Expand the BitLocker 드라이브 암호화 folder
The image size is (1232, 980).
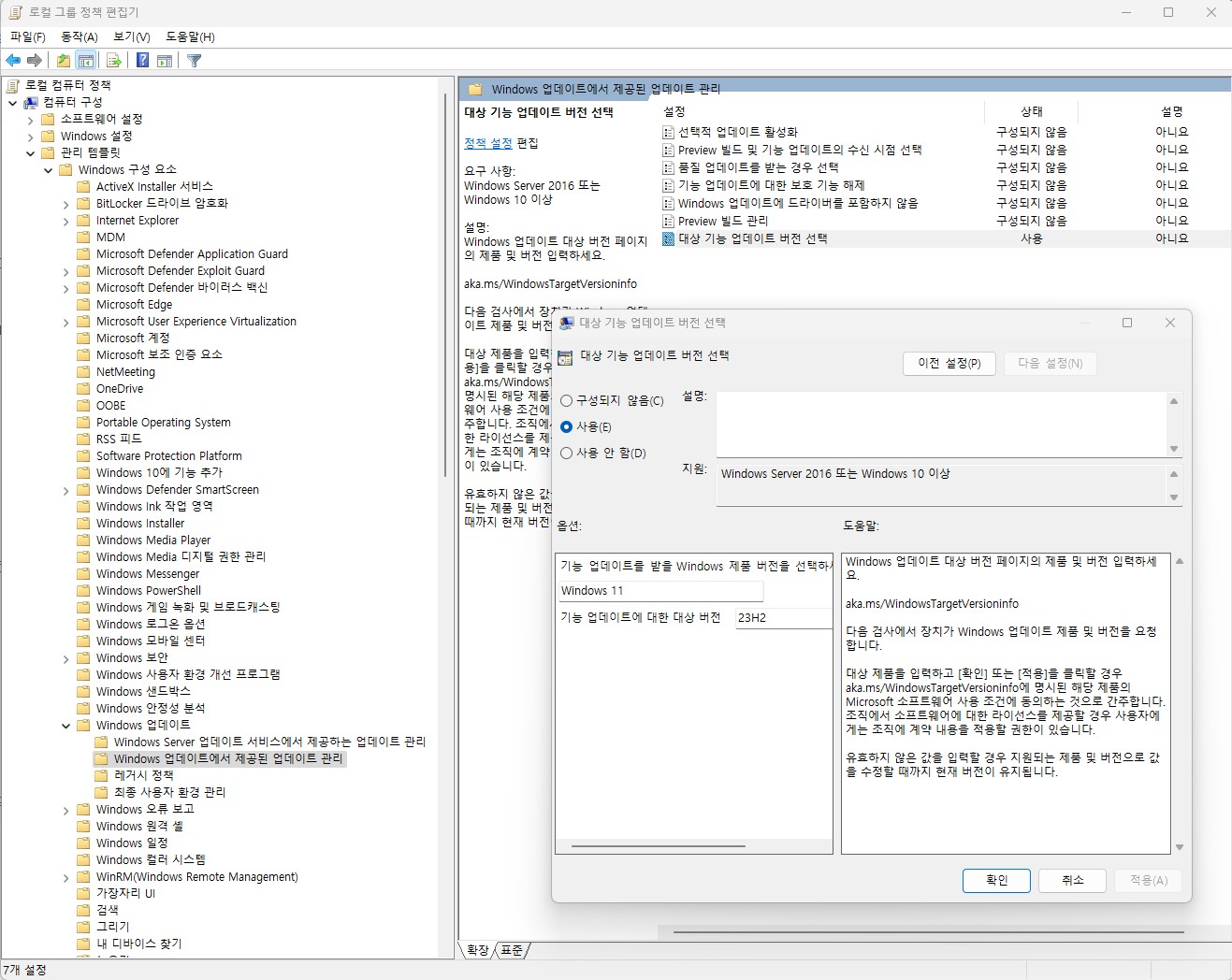pyautogui.click(x=66, y=204)
